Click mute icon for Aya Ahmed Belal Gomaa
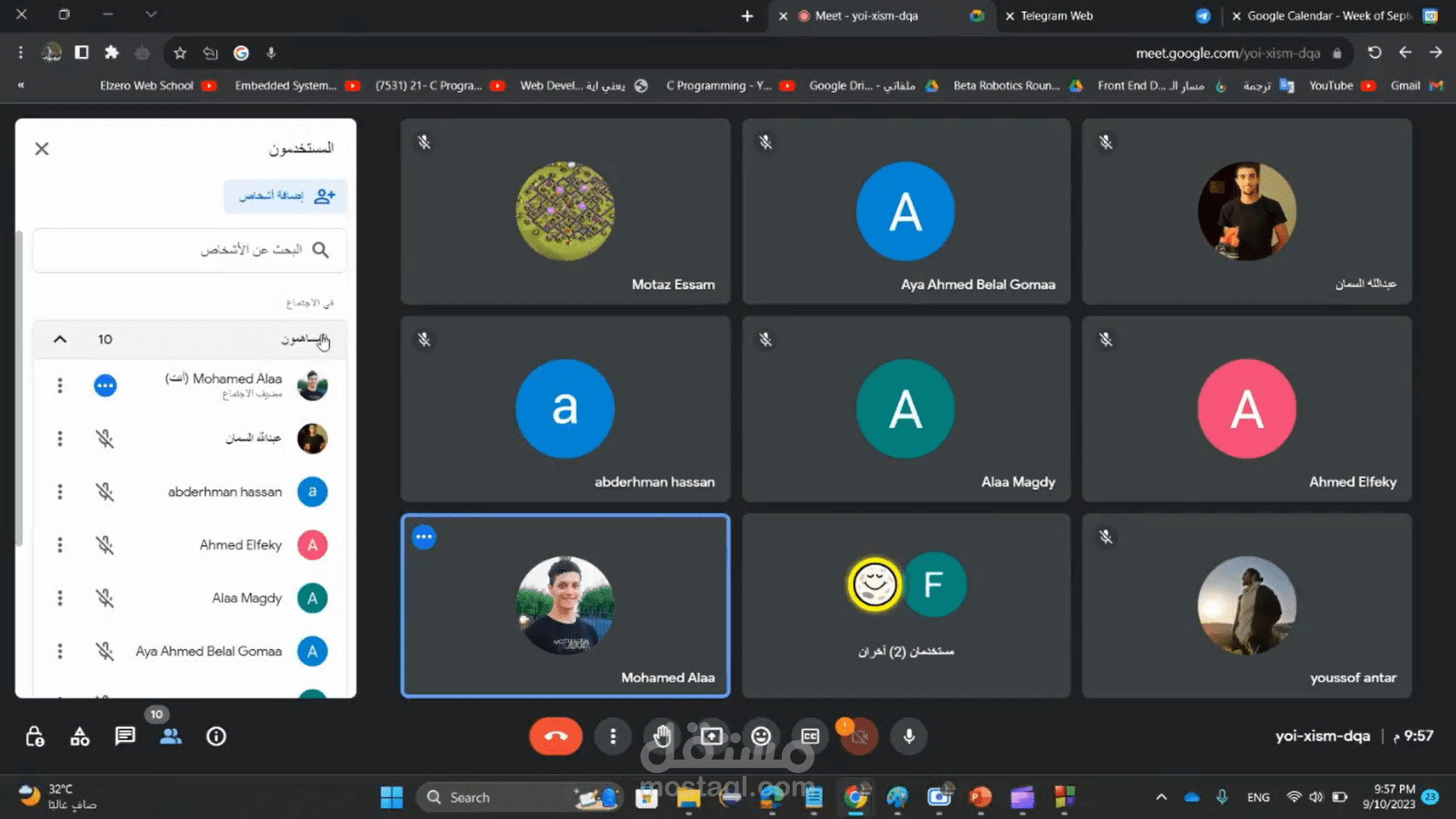Image resolution: width=1456 pixels, height=819 pixels. pyautogui.click(x=105, y=651)
